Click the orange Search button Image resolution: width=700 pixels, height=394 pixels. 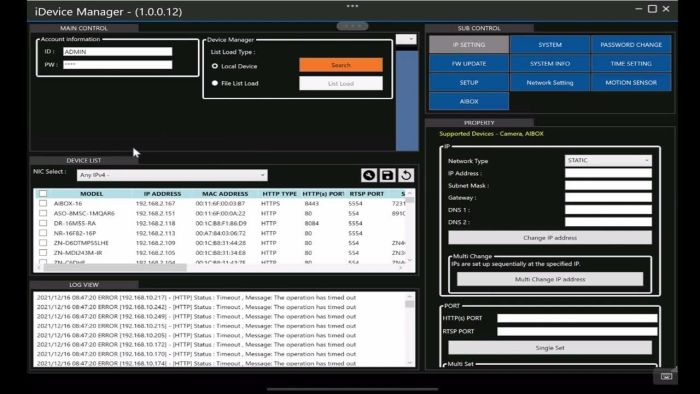pos(341,65)
